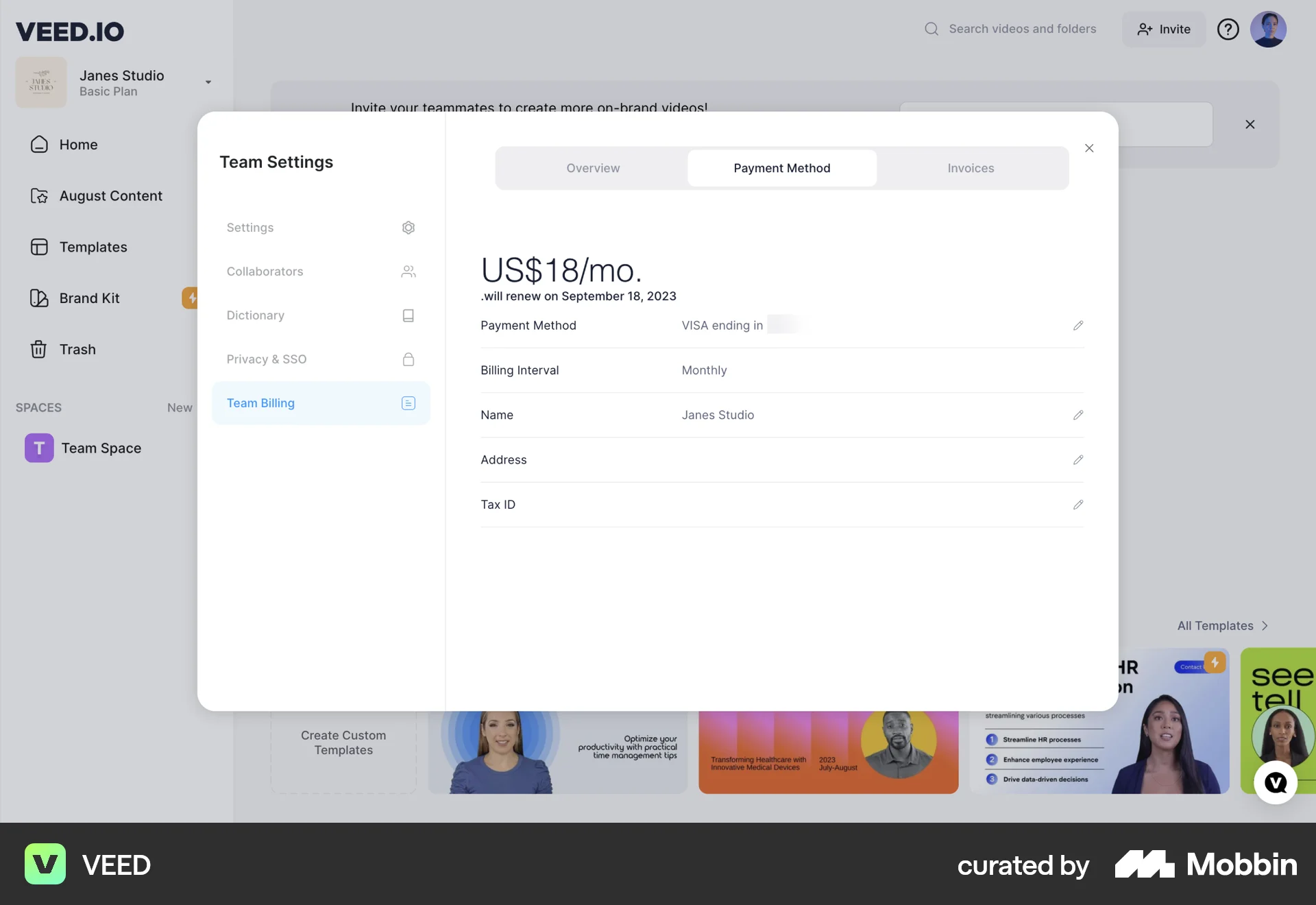Click the Settings gear icon in Team Settings
The height and width of the screenshot is (905, 1316).
[x=409, y=228]
